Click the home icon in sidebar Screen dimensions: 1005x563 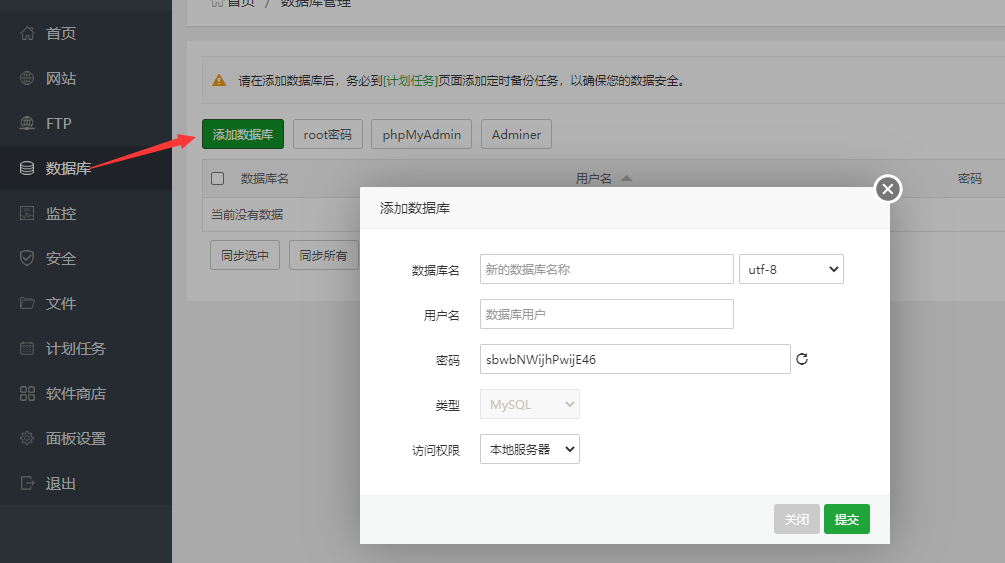(x=27, y=34)
